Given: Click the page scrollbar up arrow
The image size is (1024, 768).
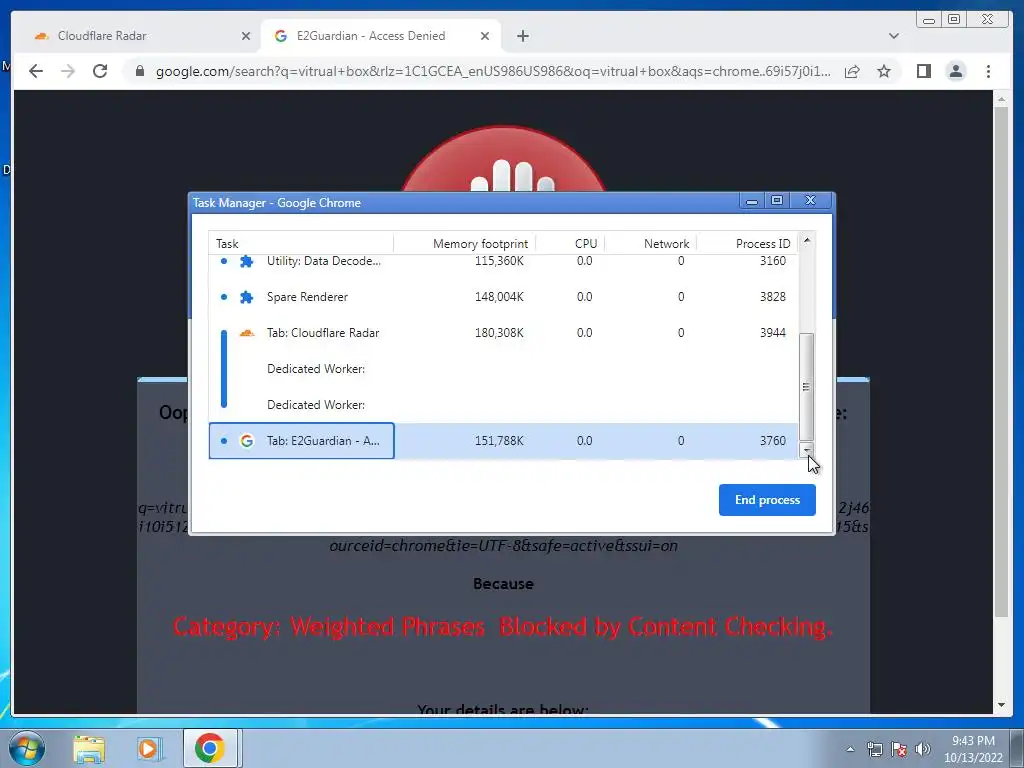Looking at the screenshot, I should tap(1001, 99).
